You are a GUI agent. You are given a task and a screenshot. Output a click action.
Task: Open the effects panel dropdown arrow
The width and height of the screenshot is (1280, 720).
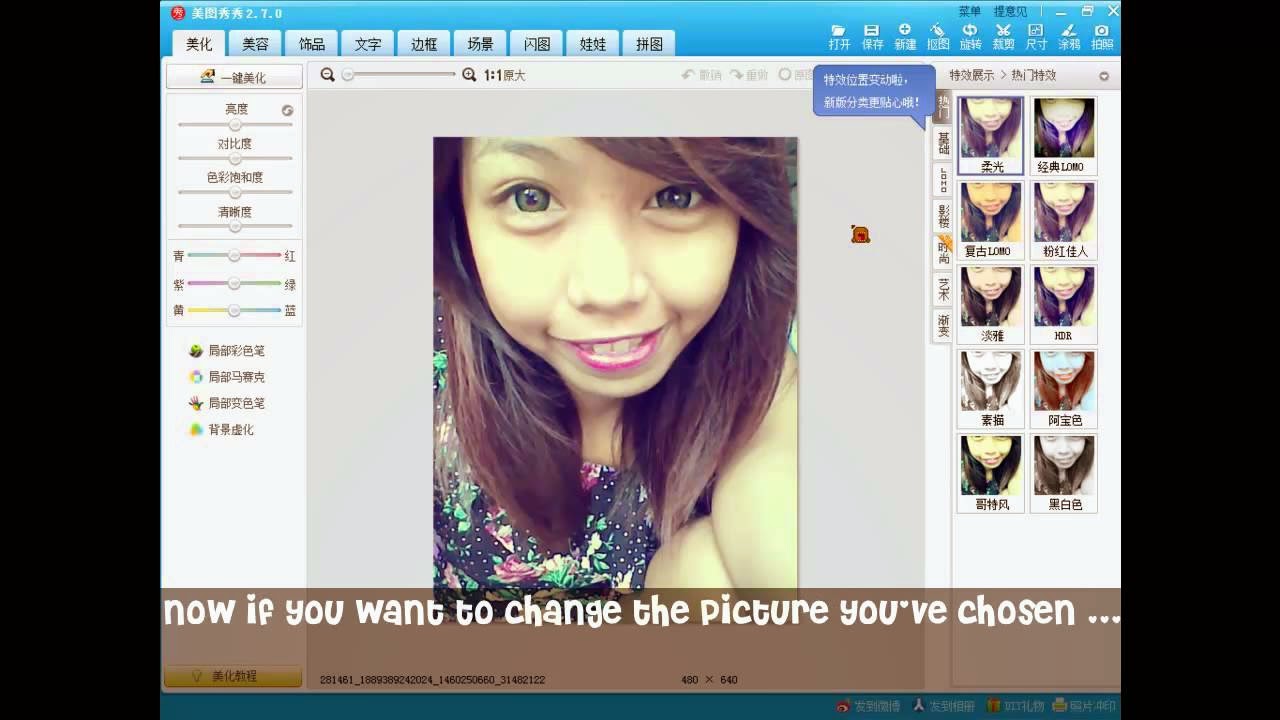coord(1103,74)
